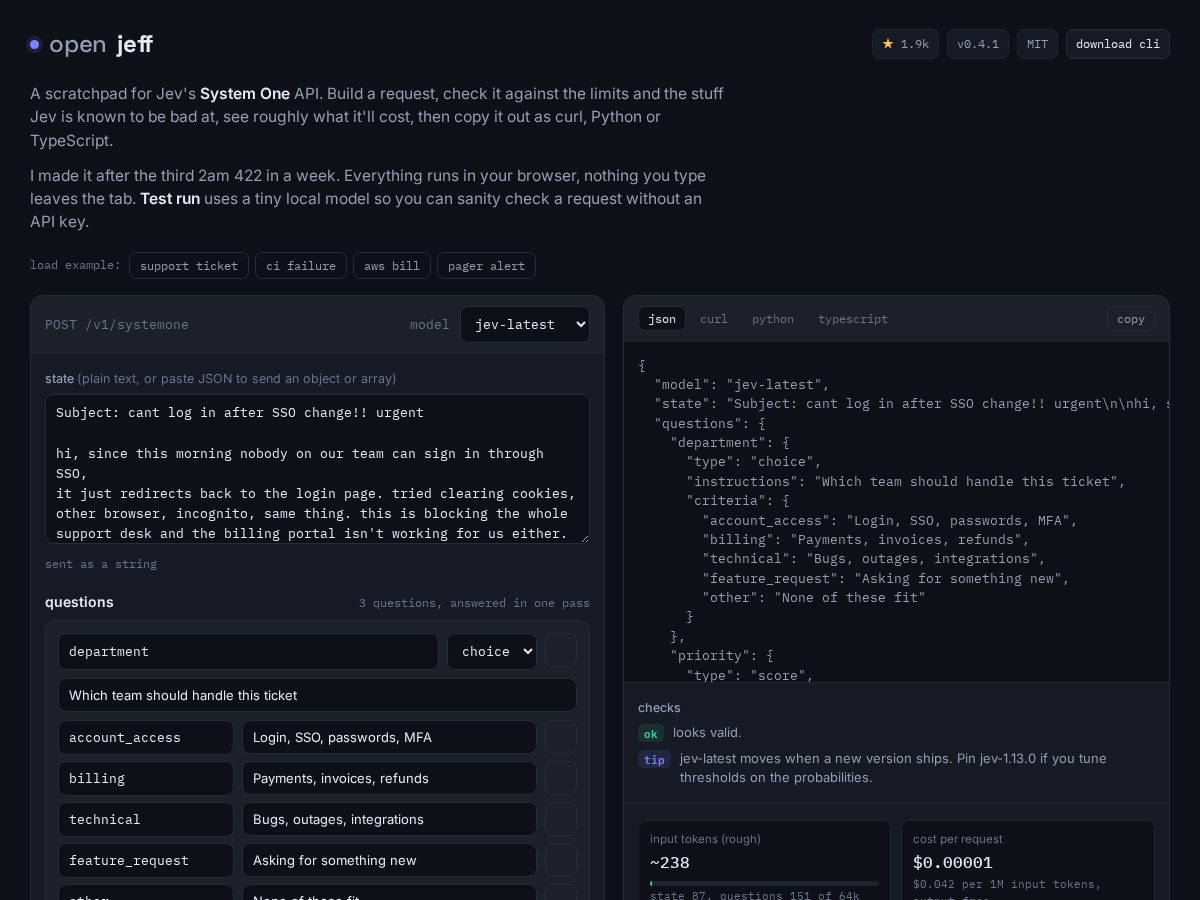Switch to the python tab

point(773,319)
